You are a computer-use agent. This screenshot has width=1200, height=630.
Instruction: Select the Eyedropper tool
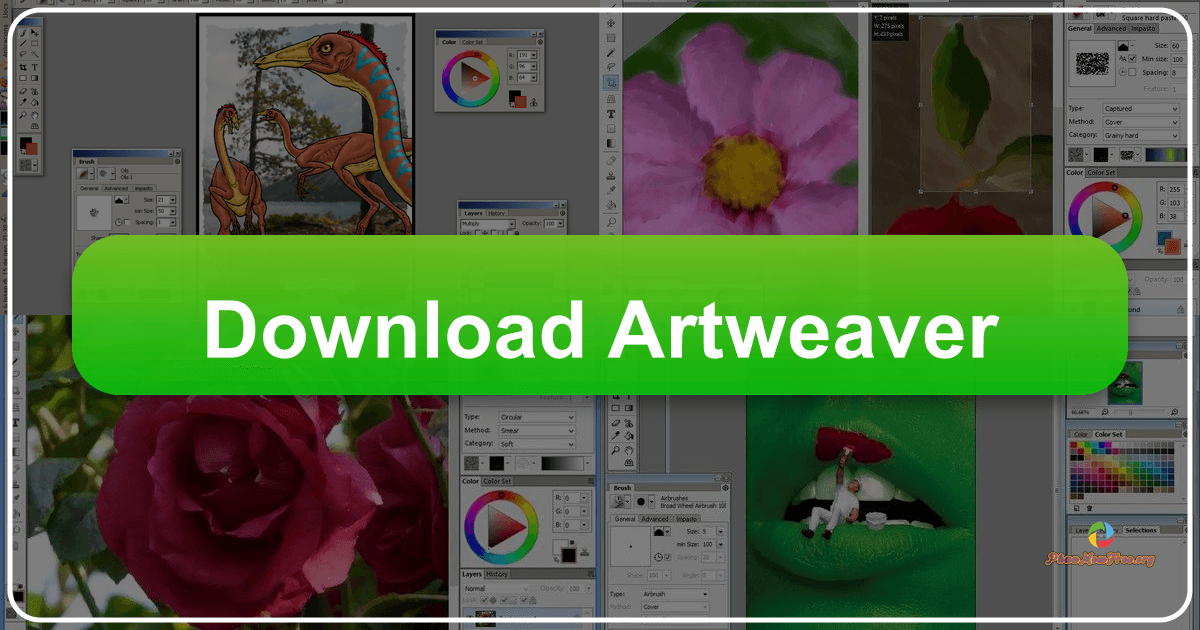(x=23, y=101)
